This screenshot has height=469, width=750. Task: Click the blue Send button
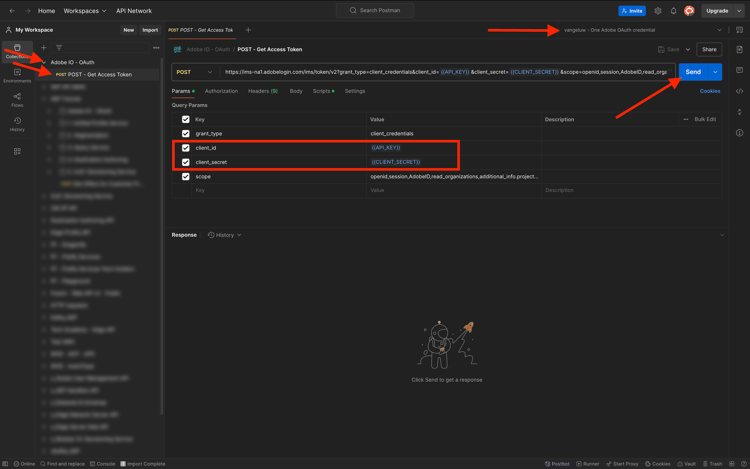click(x=693, y=72)
